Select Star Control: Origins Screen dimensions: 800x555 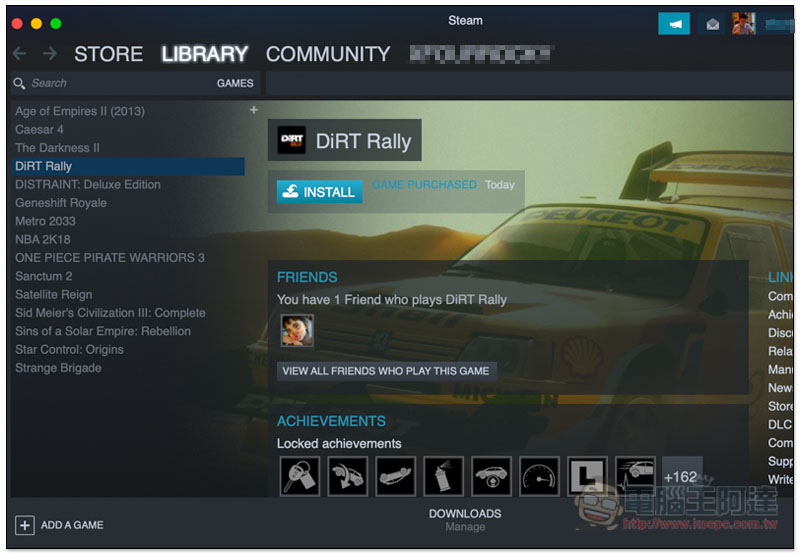pos(69,350)
